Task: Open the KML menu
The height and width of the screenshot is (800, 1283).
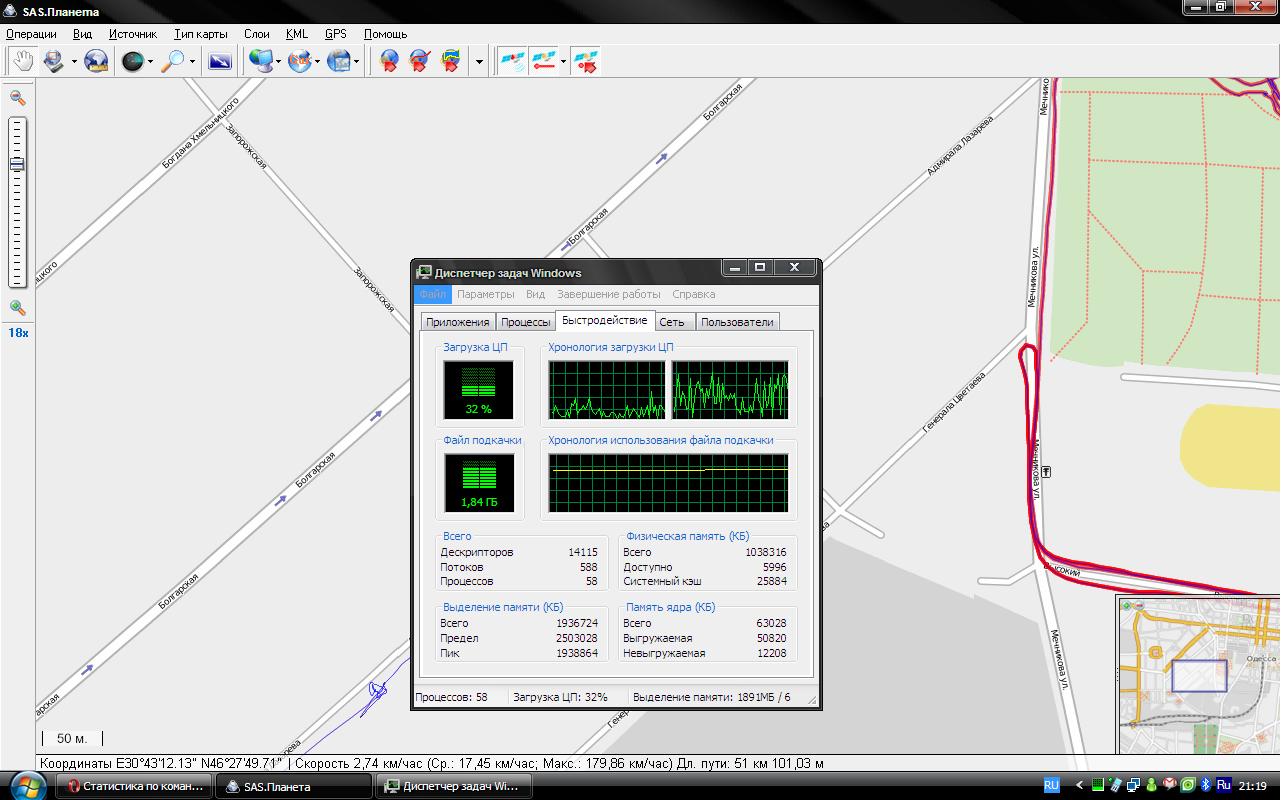Action: pyautogui.click(x=296, y=34)
